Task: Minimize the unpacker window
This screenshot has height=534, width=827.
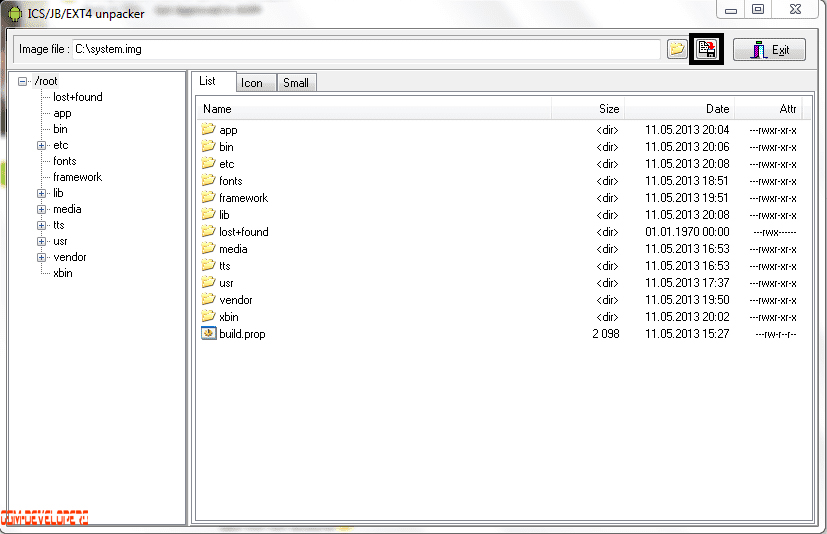Action: 730,10
